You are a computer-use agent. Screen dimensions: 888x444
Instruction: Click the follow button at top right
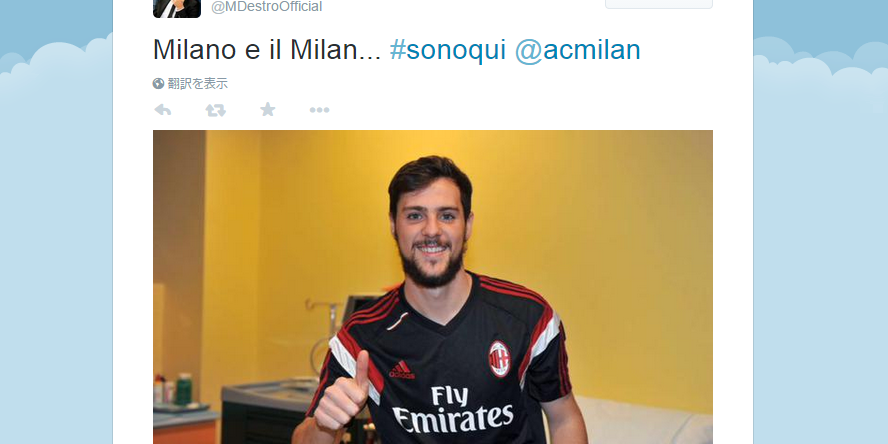[x=659, y=4]
